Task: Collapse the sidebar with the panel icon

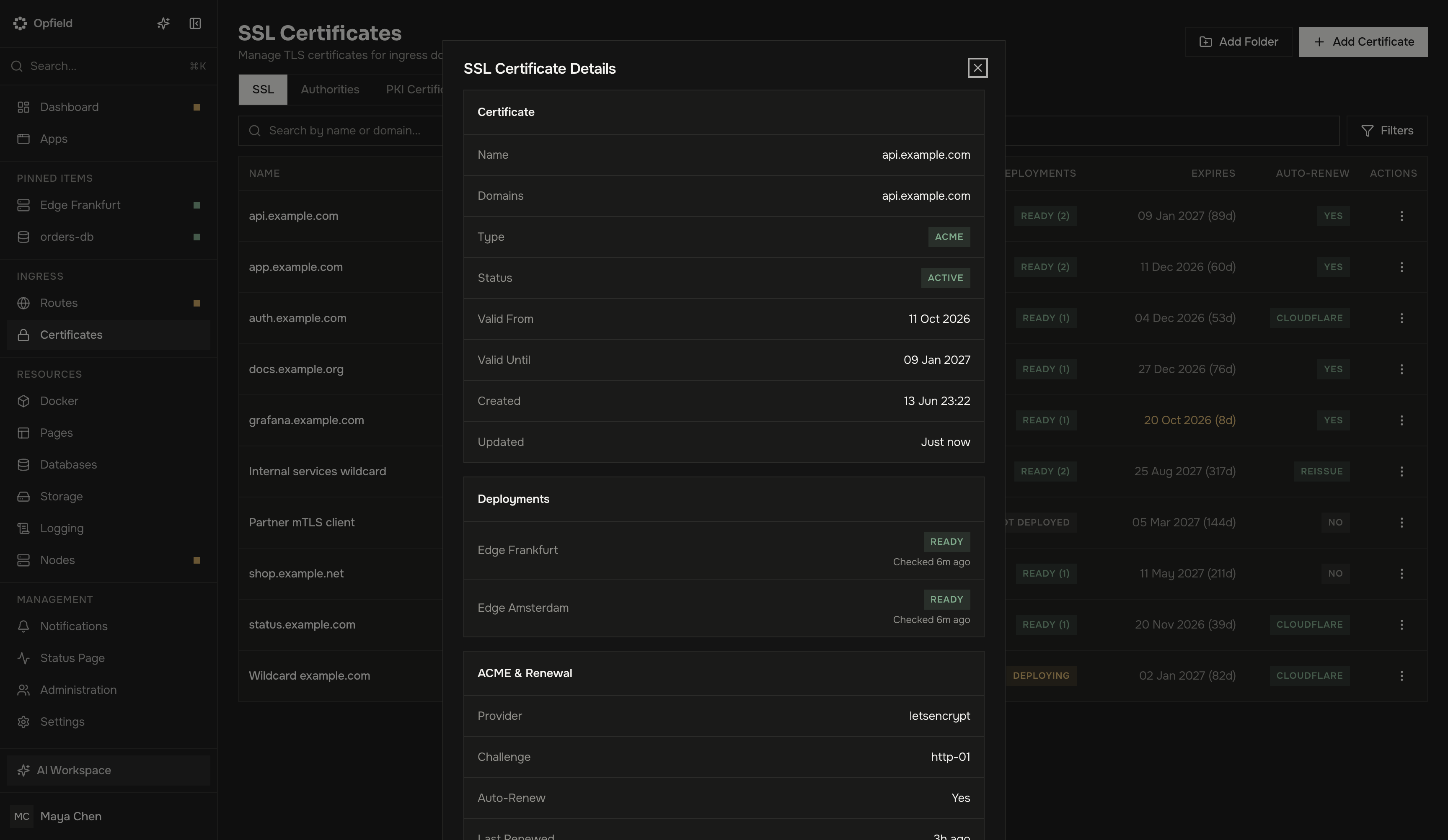Action: (195, 23)
